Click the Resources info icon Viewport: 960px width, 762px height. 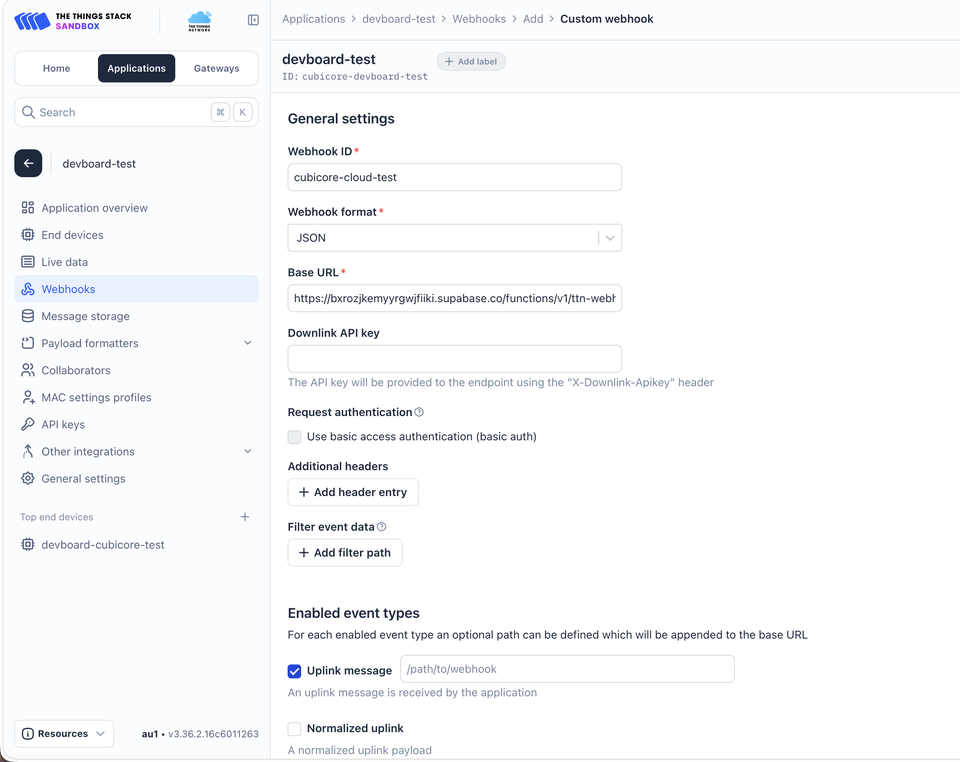[28, 733]
